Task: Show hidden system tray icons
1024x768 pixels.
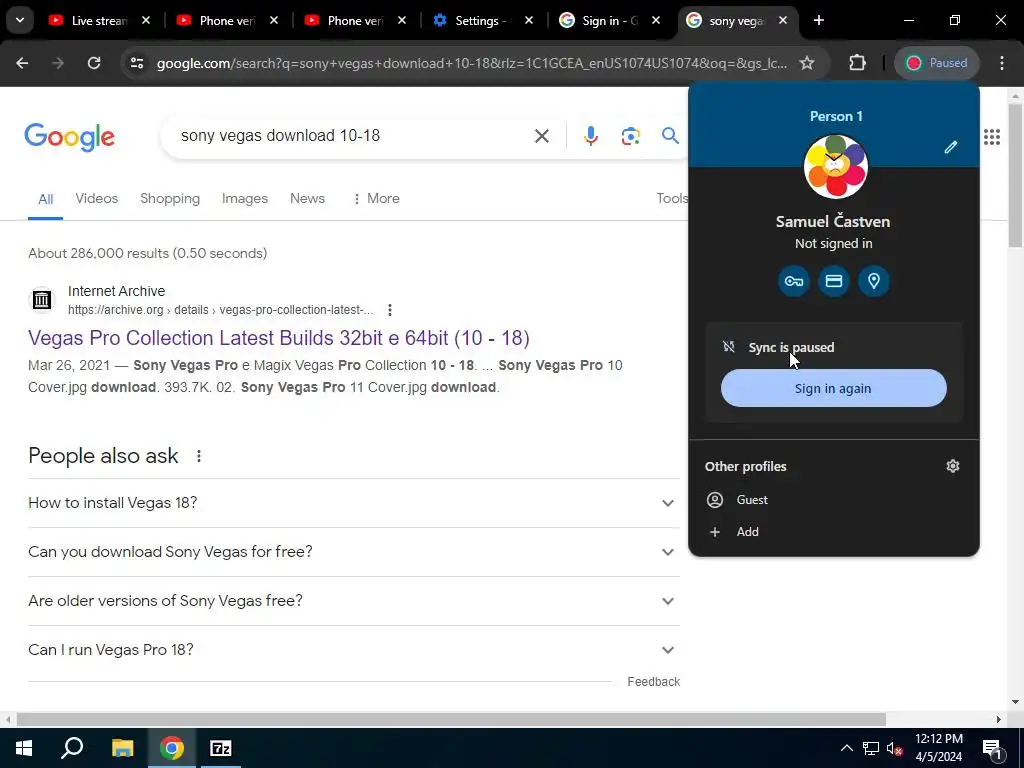Action: [x=846, y=748]
